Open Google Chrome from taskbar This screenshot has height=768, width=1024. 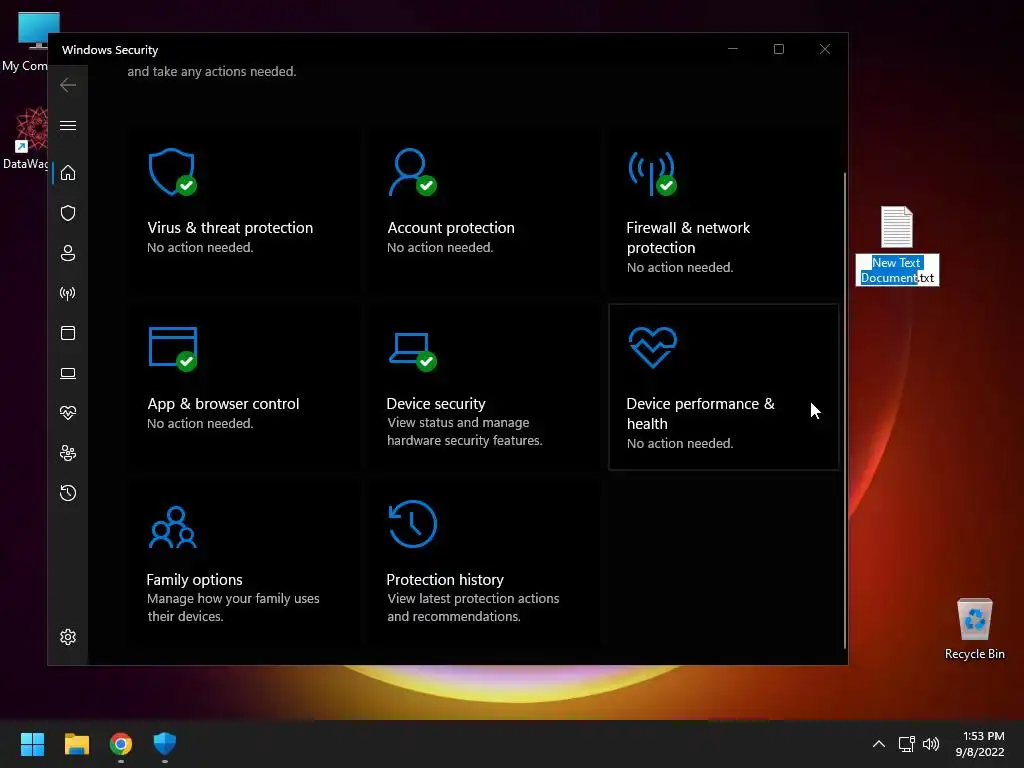click(x=121, y=744)
